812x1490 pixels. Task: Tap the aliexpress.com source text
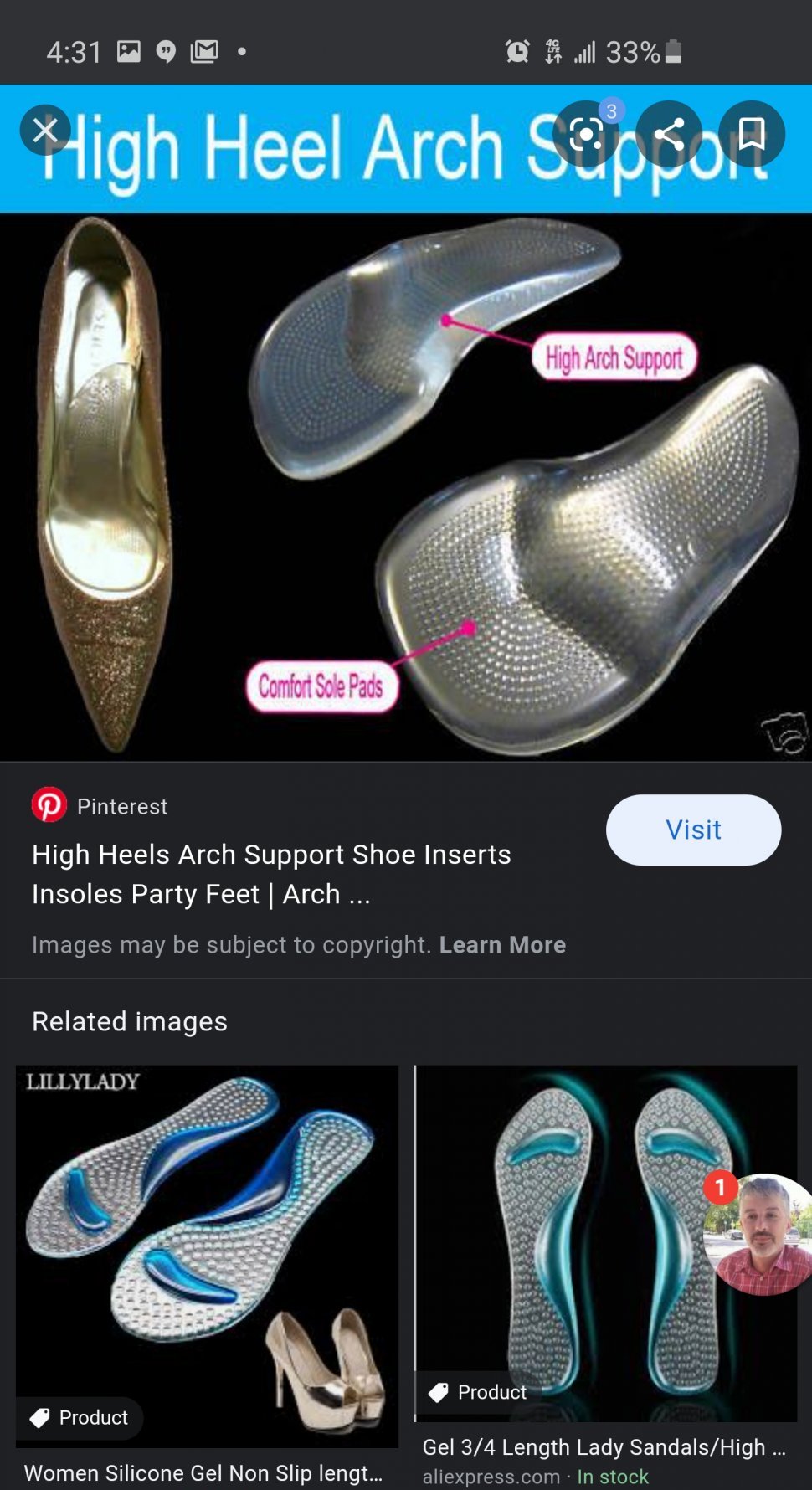[x=491, y=1477]
